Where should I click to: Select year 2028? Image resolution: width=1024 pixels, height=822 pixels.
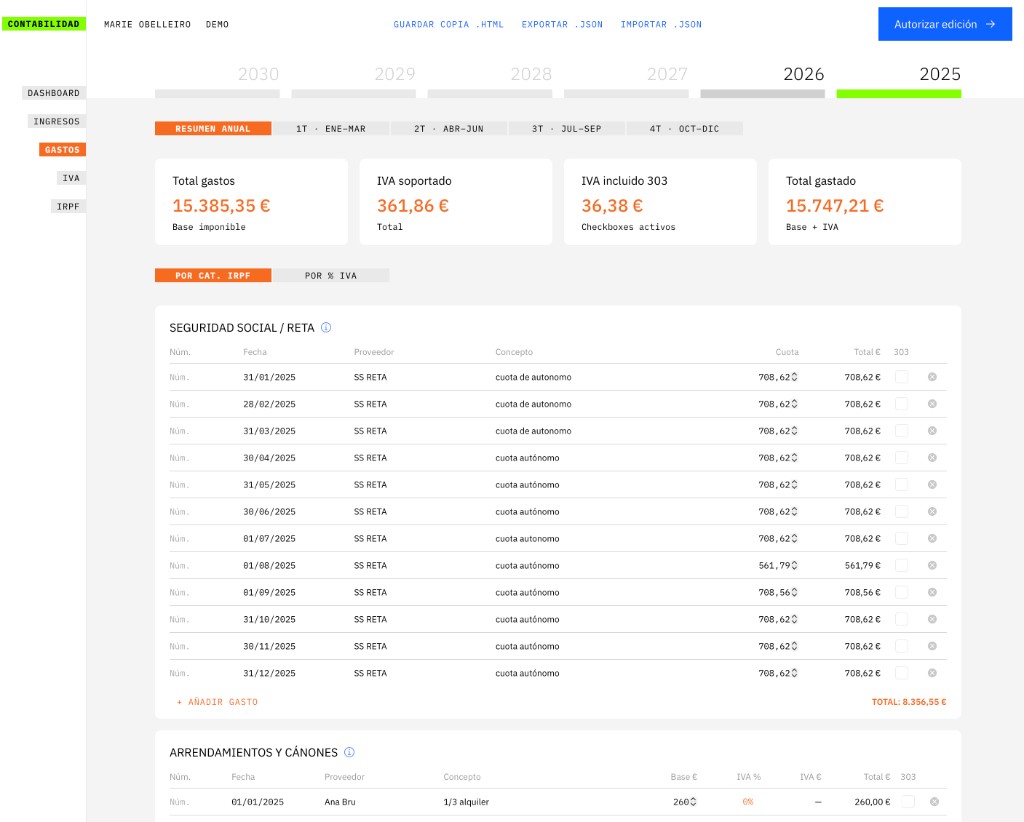coord(490,82)
